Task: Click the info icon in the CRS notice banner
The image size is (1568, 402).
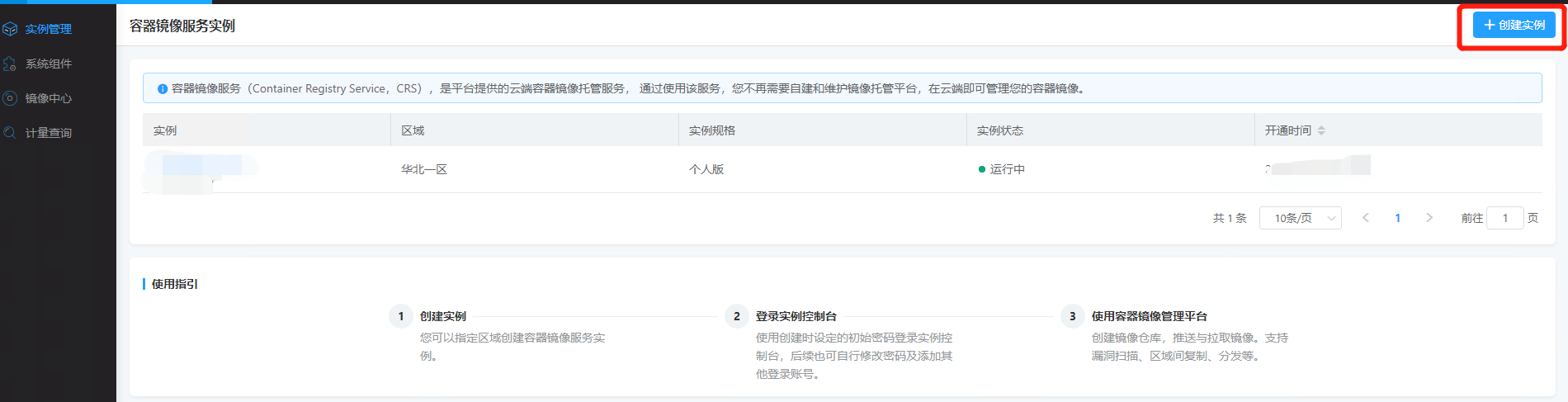Action: point(163,88)
